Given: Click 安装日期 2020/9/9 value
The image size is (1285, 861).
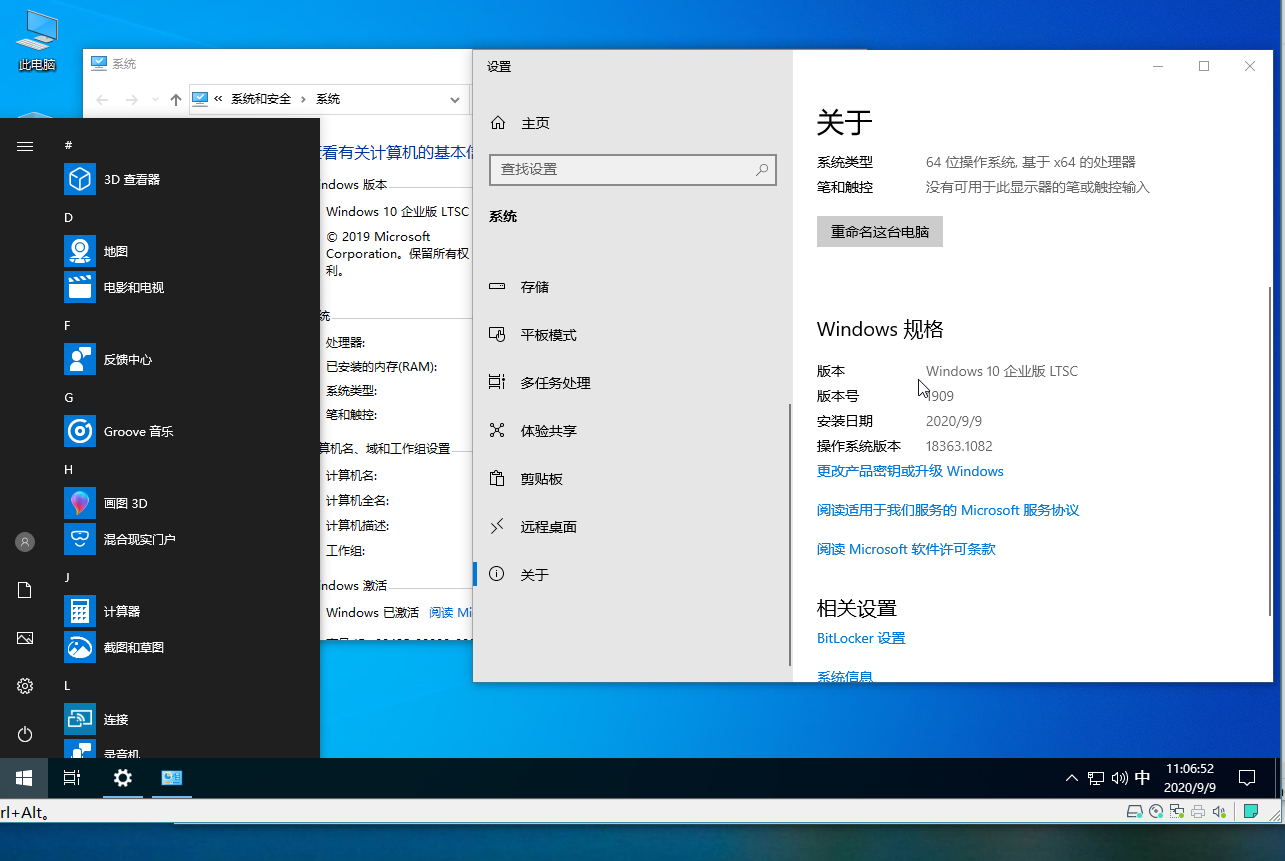Looking at the screenshot, I should pyautogui.click(x=954, y=421).
